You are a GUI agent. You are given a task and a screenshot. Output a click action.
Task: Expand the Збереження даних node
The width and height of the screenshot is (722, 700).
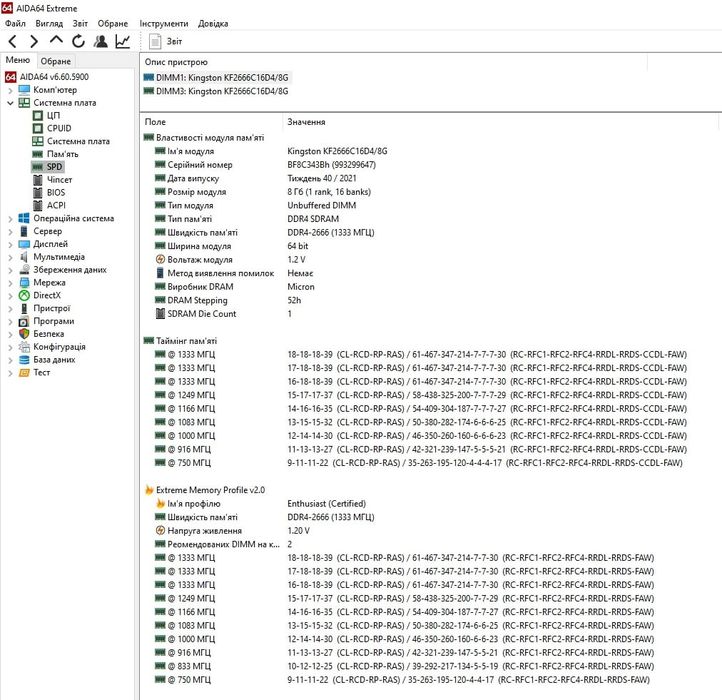10,270
